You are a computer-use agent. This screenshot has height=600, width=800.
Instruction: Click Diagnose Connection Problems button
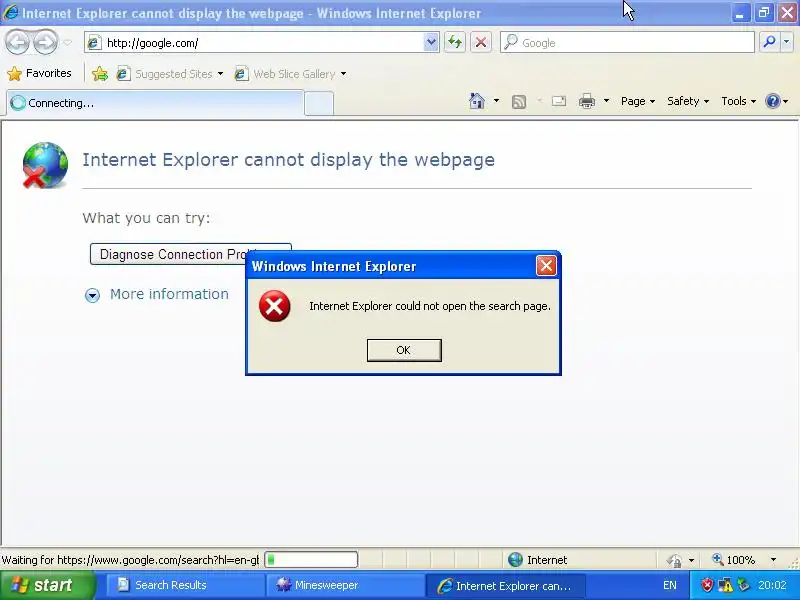point(190,254)
